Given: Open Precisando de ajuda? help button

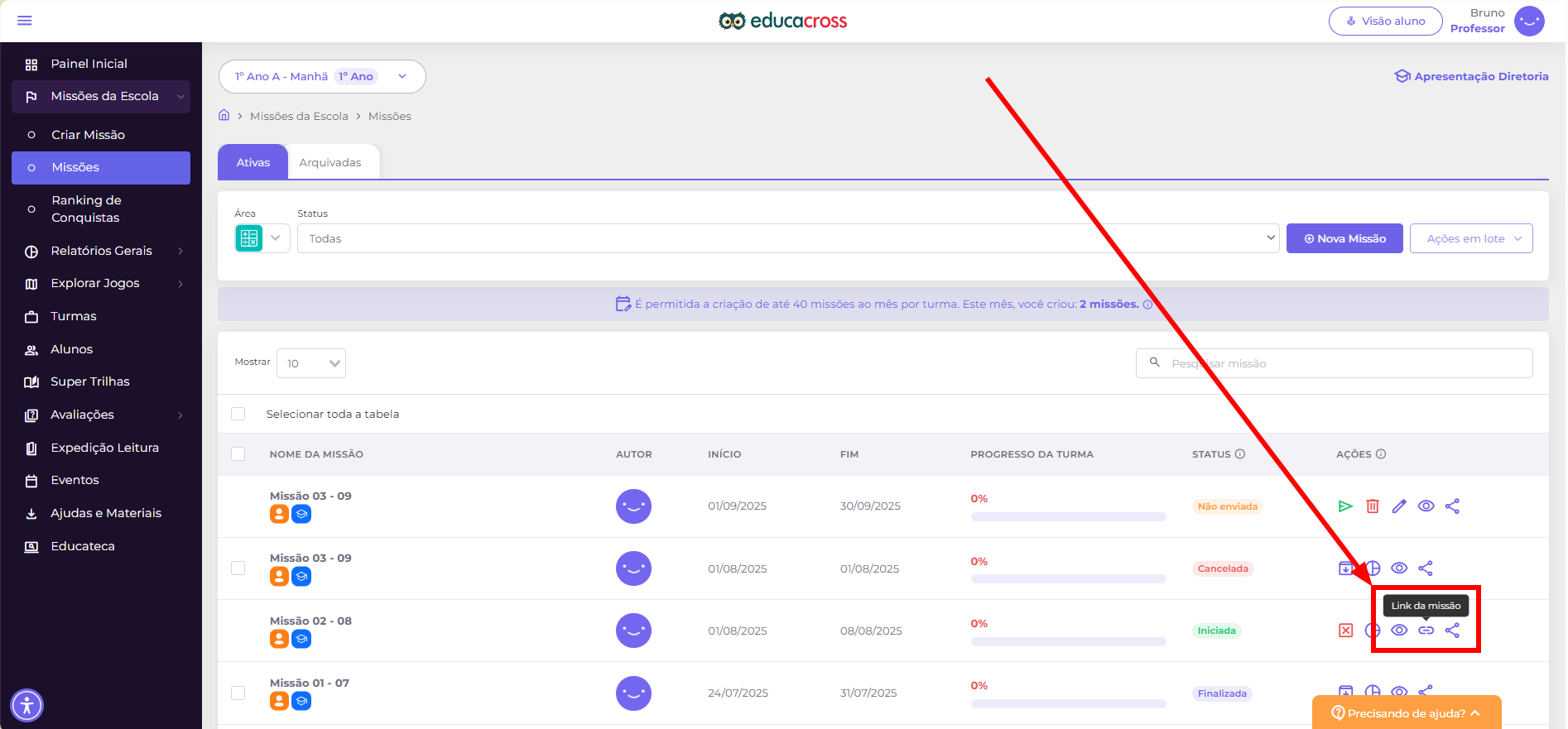Looking at the screenshot, I should tap(1407, 712).
